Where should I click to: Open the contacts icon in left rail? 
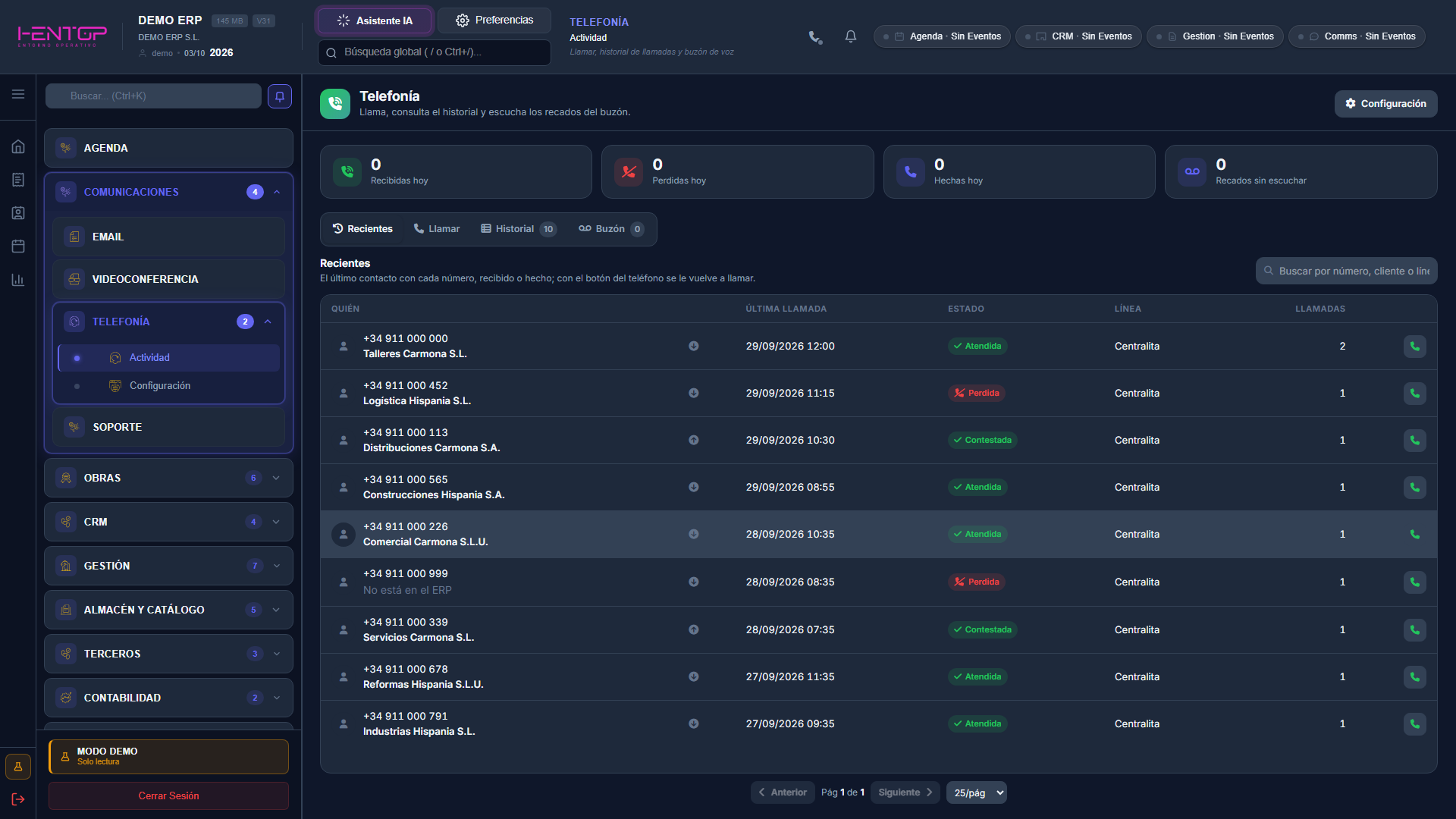coord(18,213)
